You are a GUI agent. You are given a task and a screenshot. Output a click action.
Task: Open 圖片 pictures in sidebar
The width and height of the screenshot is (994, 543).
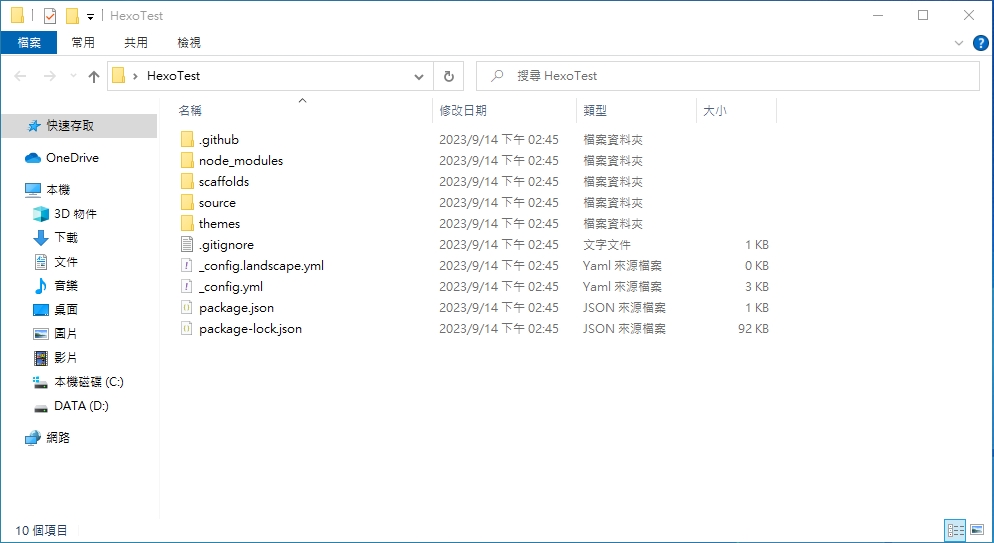55,333
